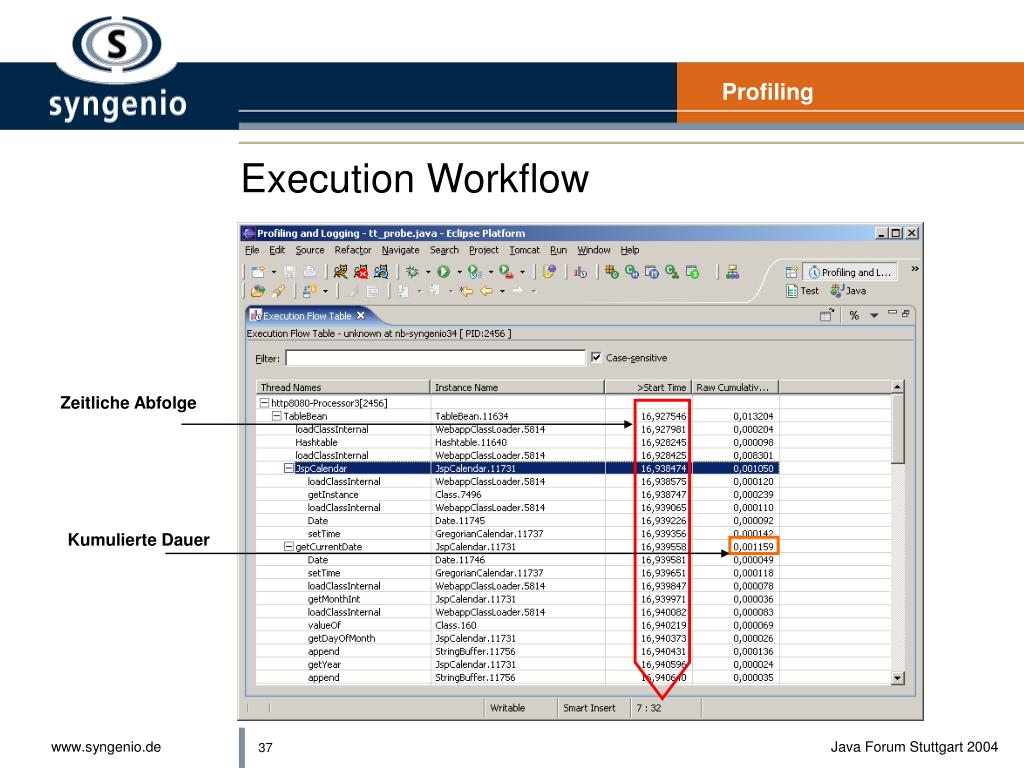Click the scrollbar down arrow
The image size is (1024, 768).
897,678
